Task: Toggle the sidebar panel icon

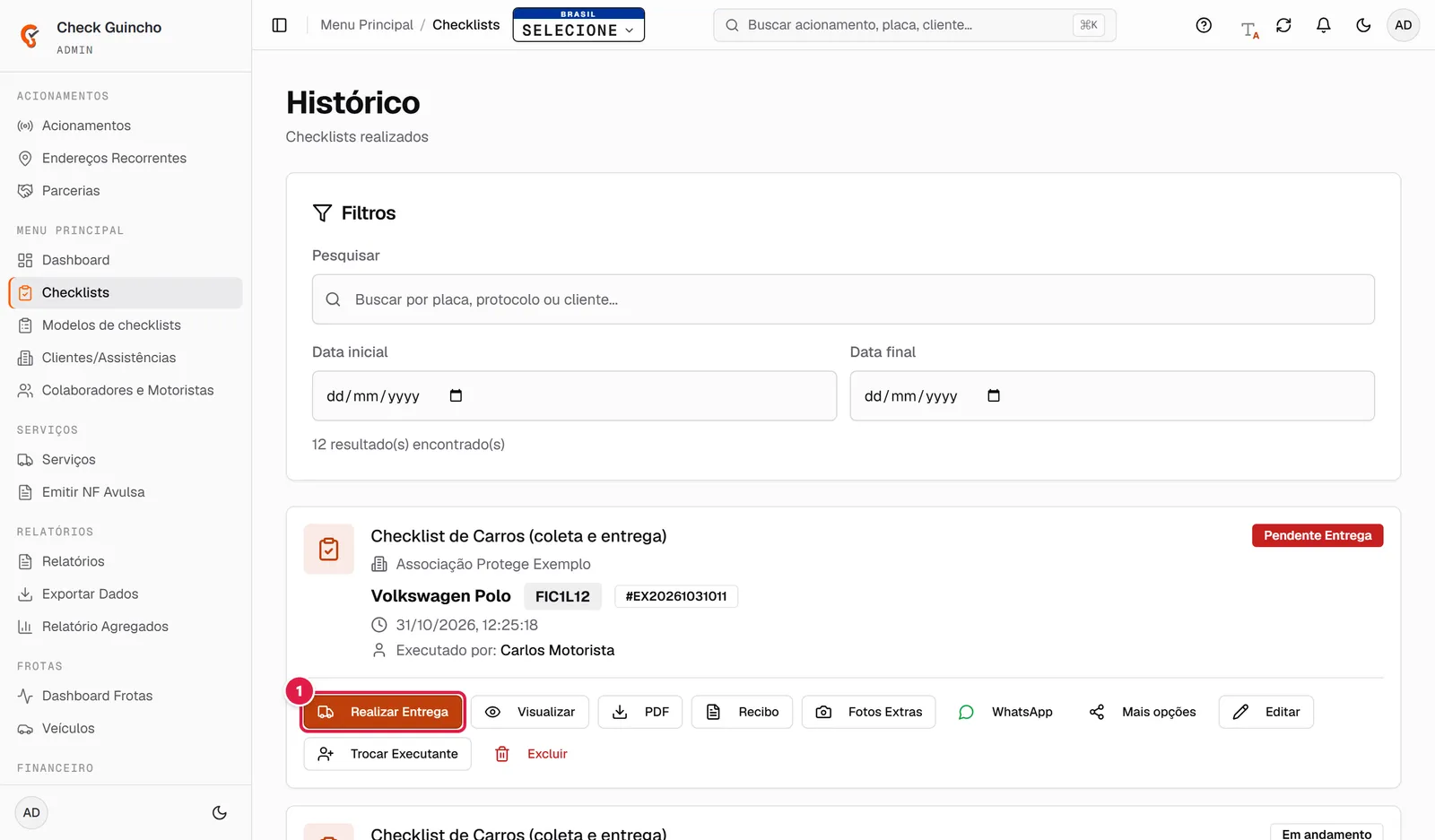Action: coord(279,25)
